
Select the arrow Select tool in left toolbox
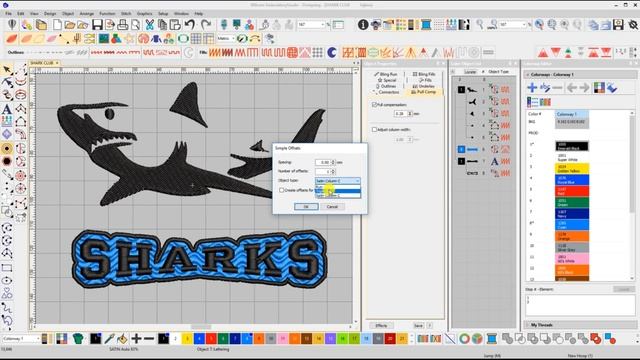pos(7,70)
